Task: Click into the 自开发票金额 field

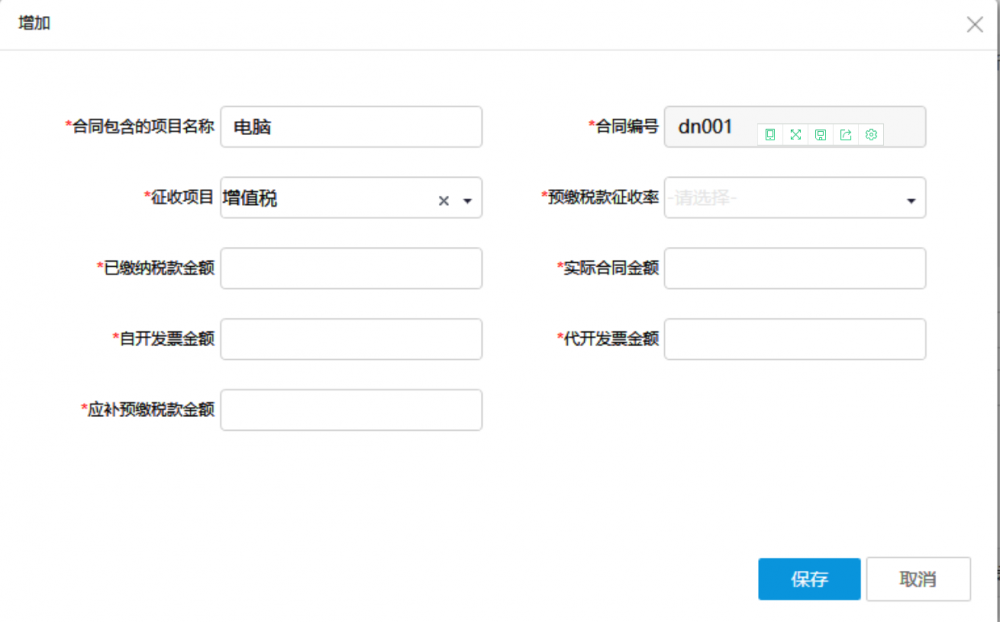Action: [x=351, y=339]
